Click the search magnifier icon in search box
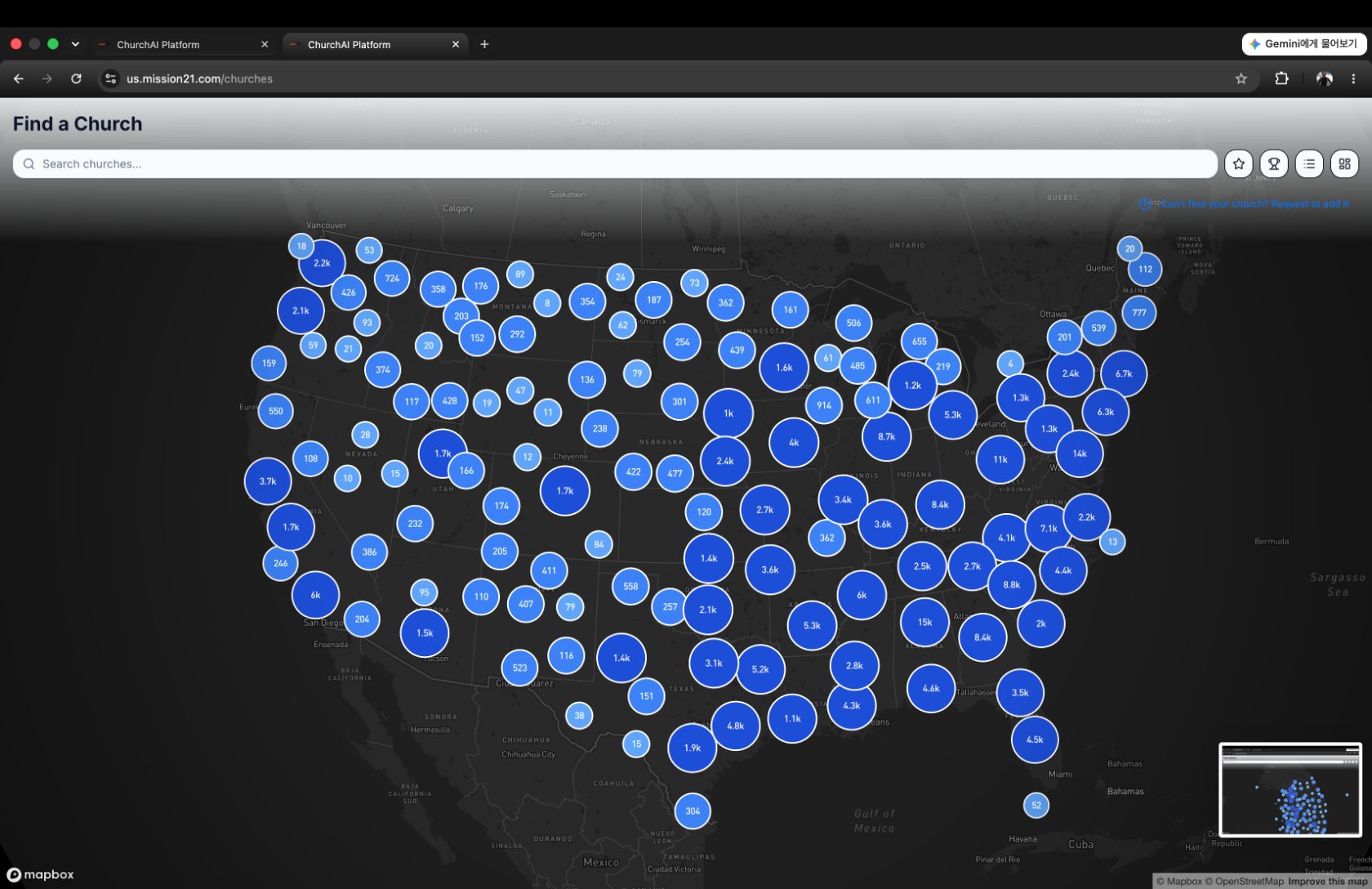 pyautogui.click(x=29, y=164)
